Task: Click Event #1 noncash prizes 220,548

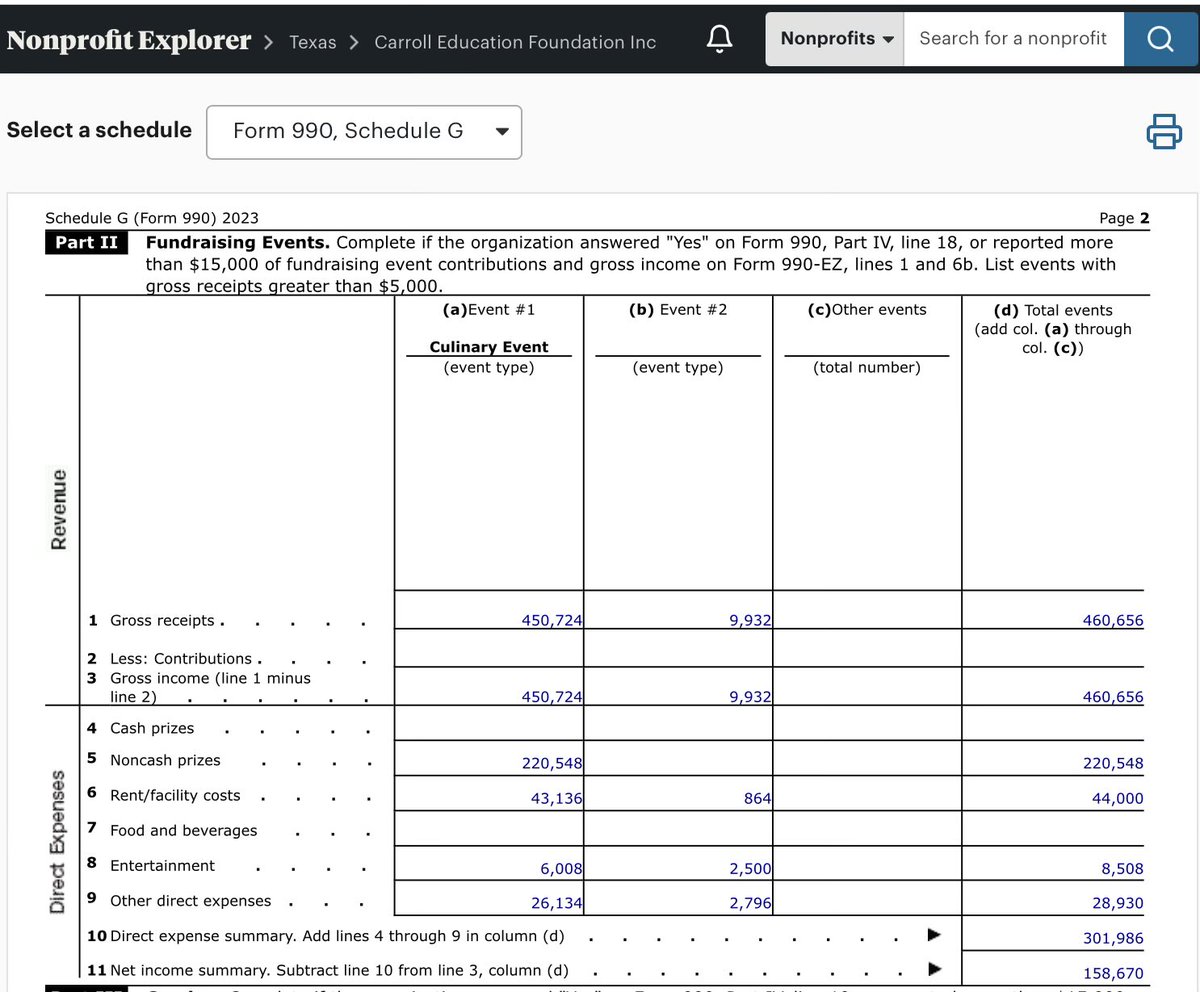Action: click(552, 764)
